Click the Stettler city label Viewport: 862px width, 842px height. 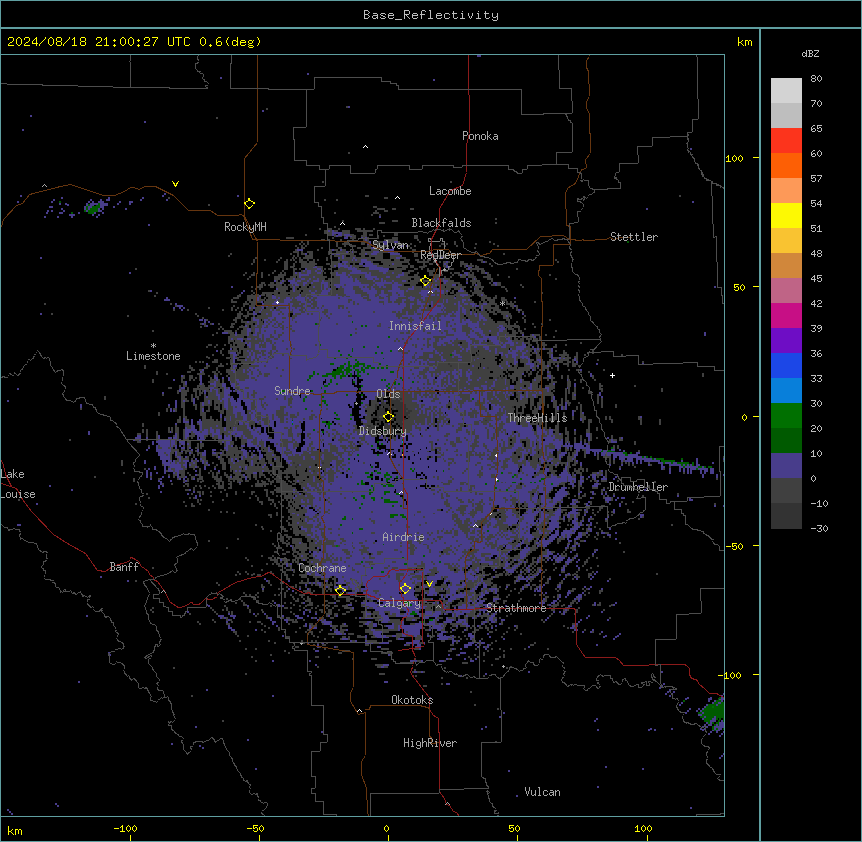point(633,237)
